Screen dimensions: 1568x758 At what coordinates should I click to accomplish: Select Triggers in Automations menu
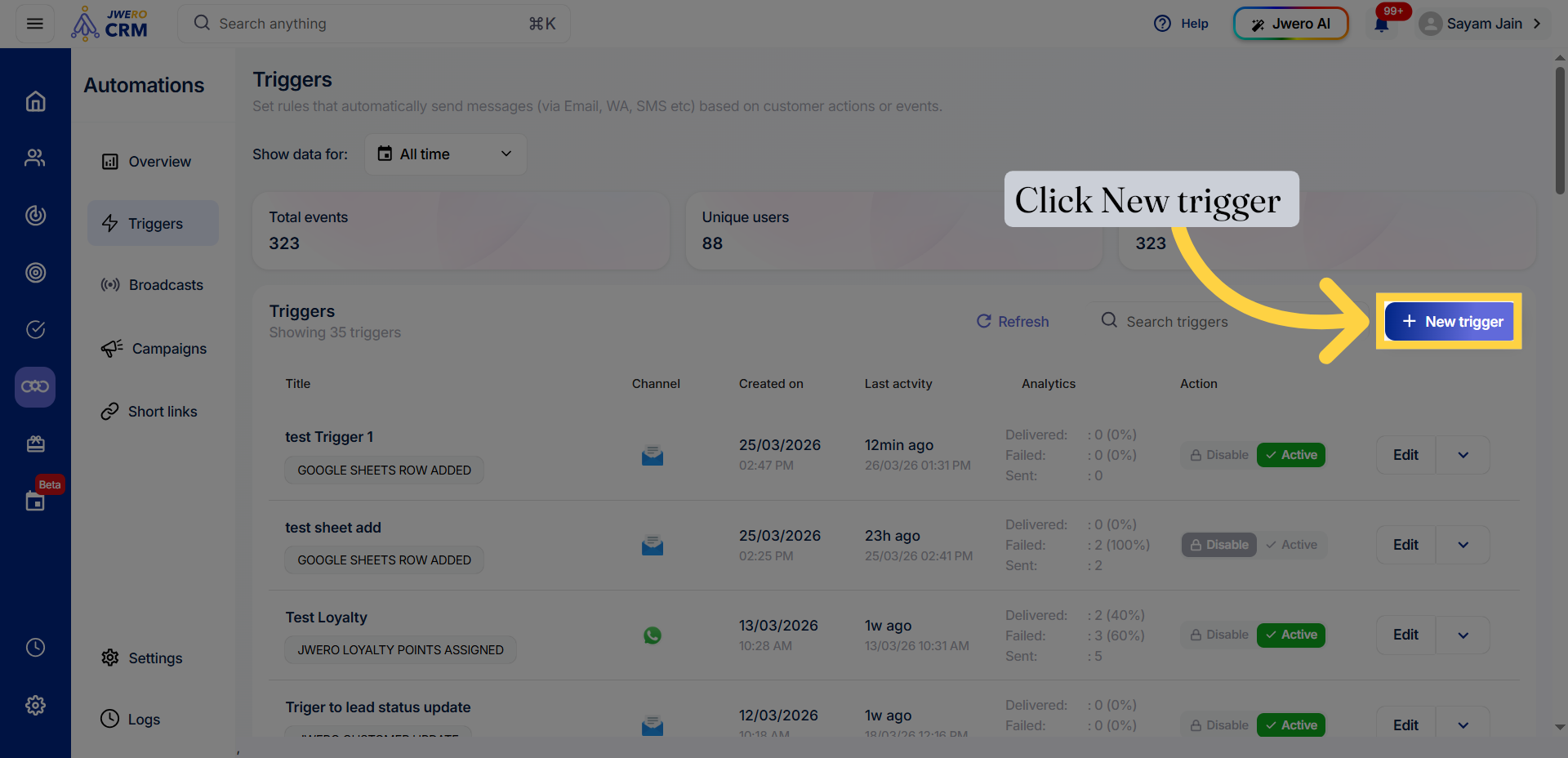(153, 224)
